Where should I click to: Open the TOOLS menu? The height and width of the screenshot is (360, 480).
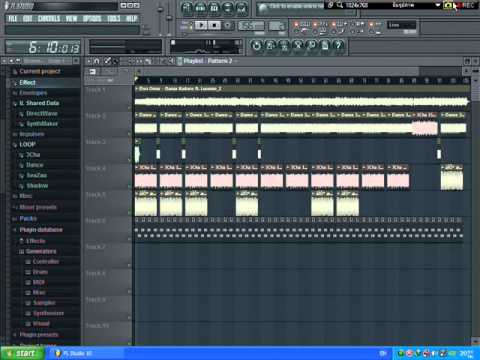pyautogui.click(x=114, y=18)
